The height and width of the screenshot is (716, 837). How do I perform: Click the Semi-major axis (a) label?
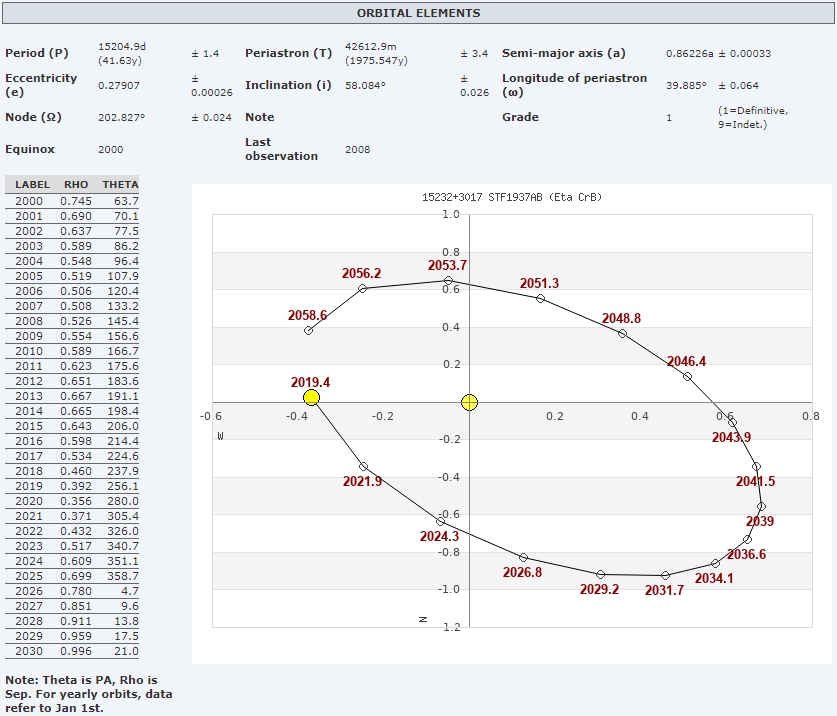point(563,53)
